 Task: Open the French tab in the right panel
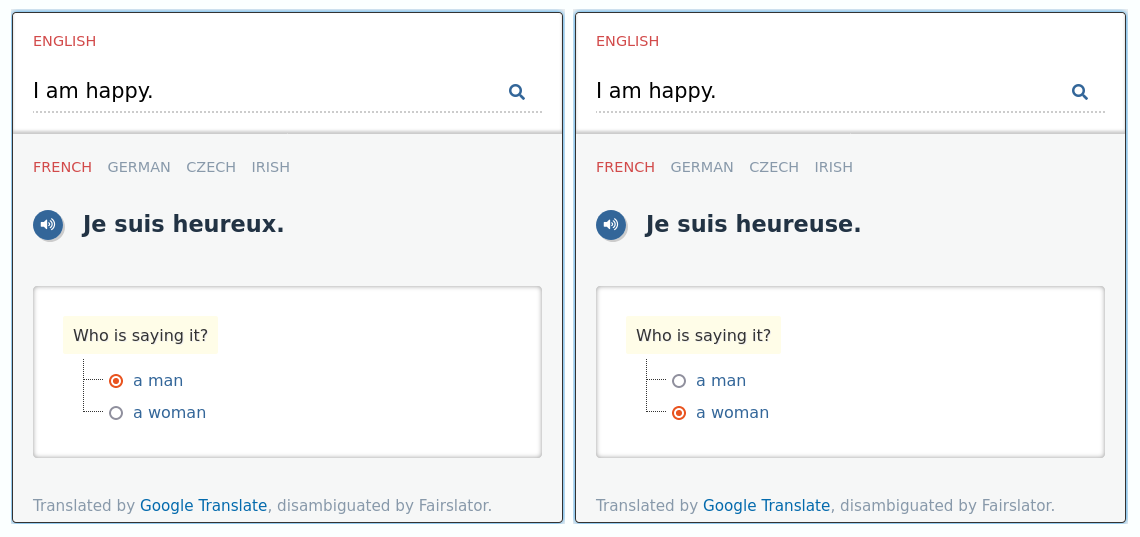pos(625,167)
